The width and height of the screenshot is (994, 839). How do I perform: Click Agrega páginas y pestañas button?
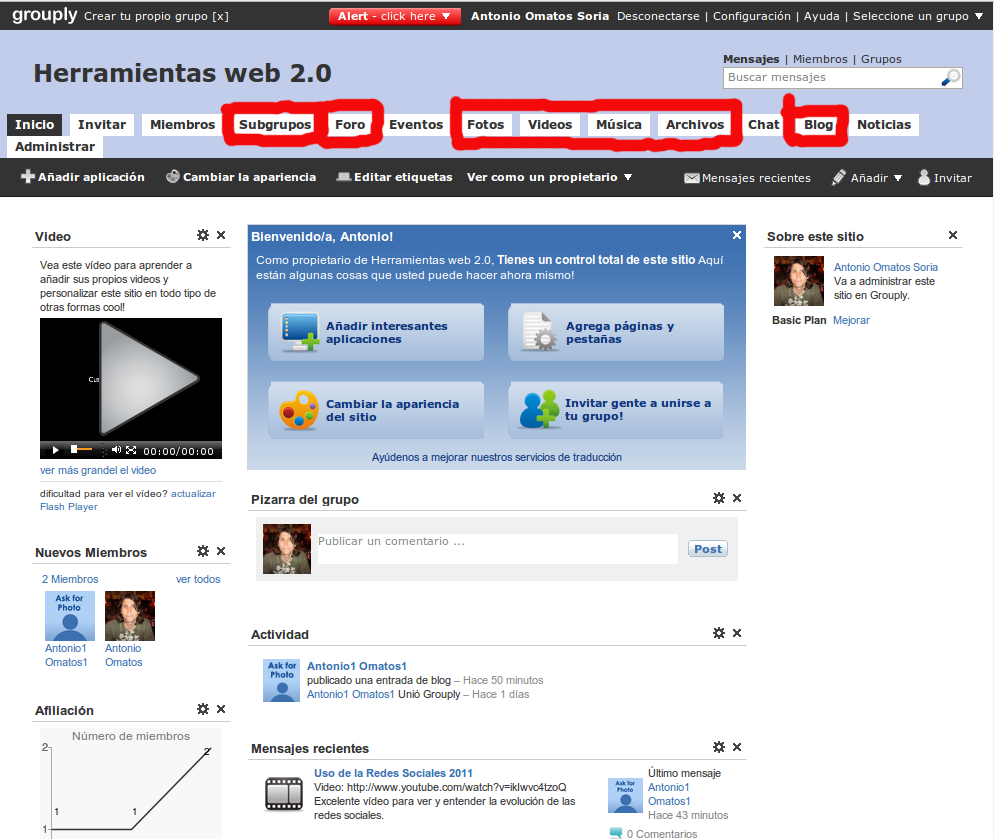coord(616,332)
